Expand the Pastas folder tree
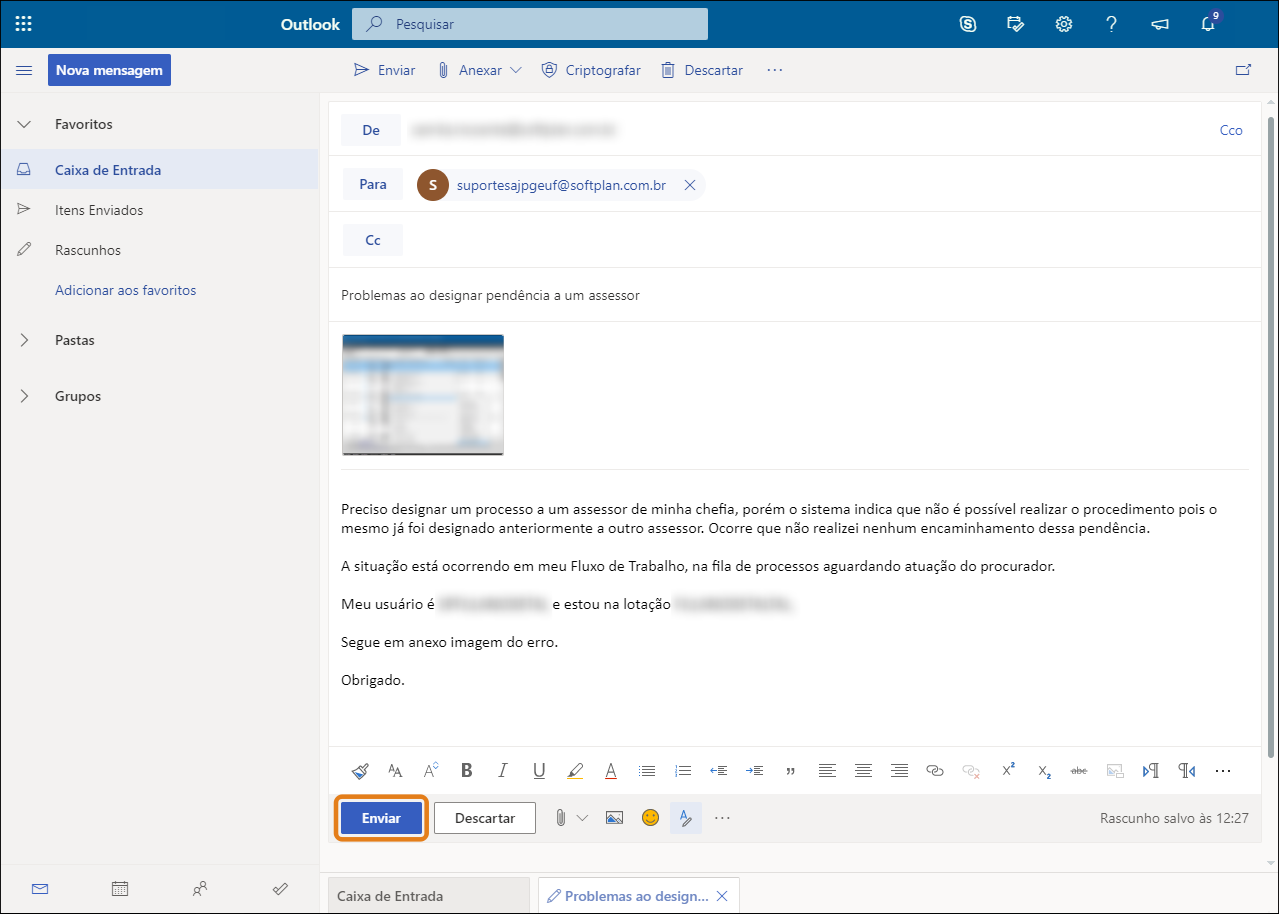The width and height of the screenshot is (1279, 914). pyautogui.click(x=25, y=340)
